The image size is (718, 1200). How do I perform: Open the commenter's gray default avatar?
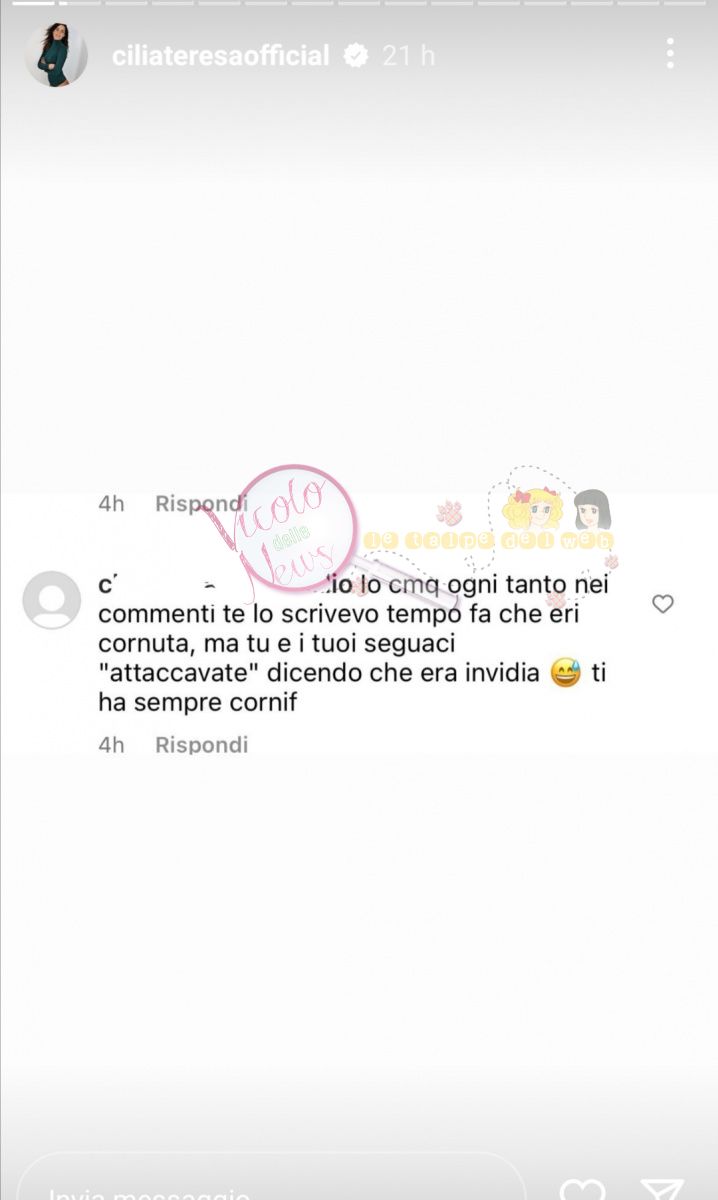[x=51, y=600]
